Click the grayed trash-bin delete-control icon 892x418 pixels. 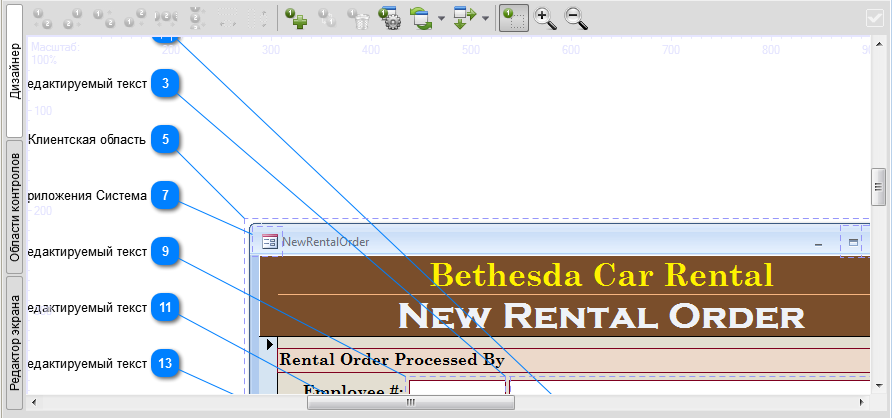coord(359,18)
